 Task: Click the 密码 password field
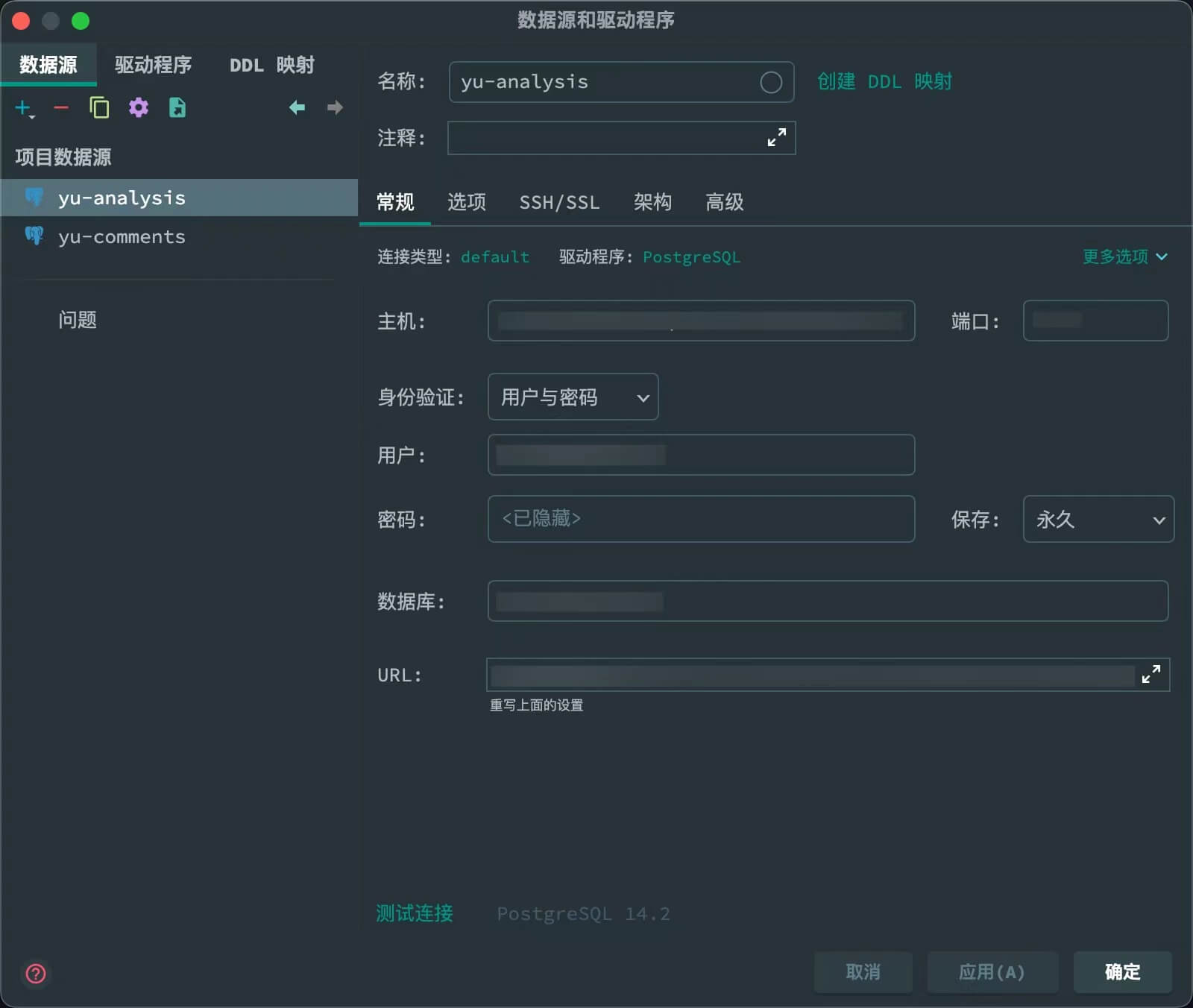coord(701,519)
